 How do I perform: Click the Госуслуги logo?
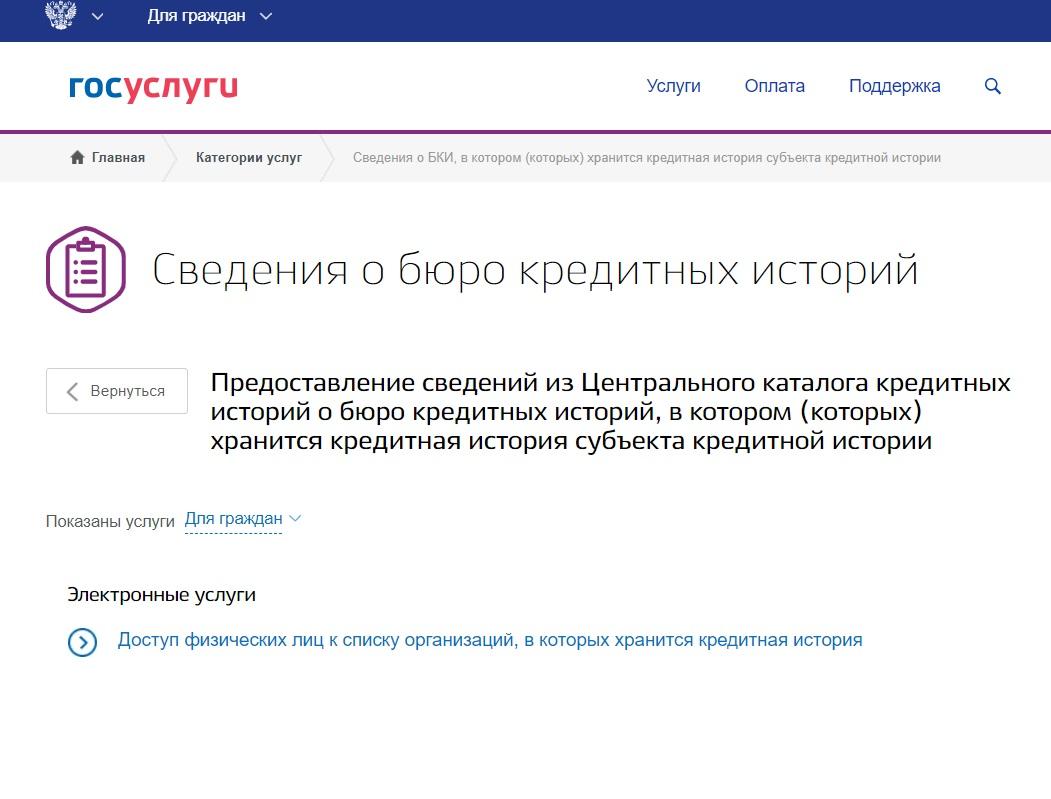[153, 87]
